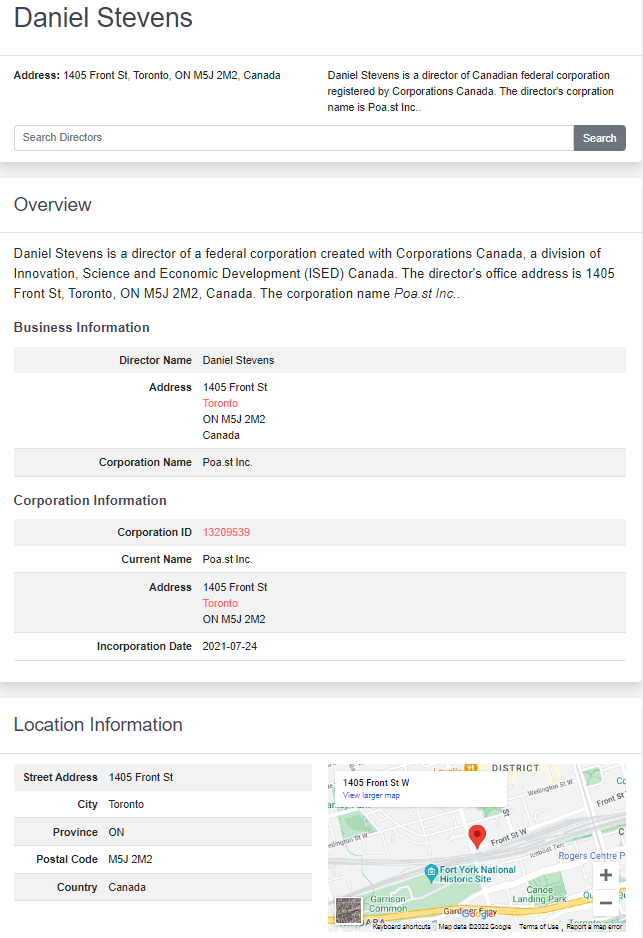Click City value Toronto in location table
The width and height of the screenshot is (643, 938).
[126, 804]
